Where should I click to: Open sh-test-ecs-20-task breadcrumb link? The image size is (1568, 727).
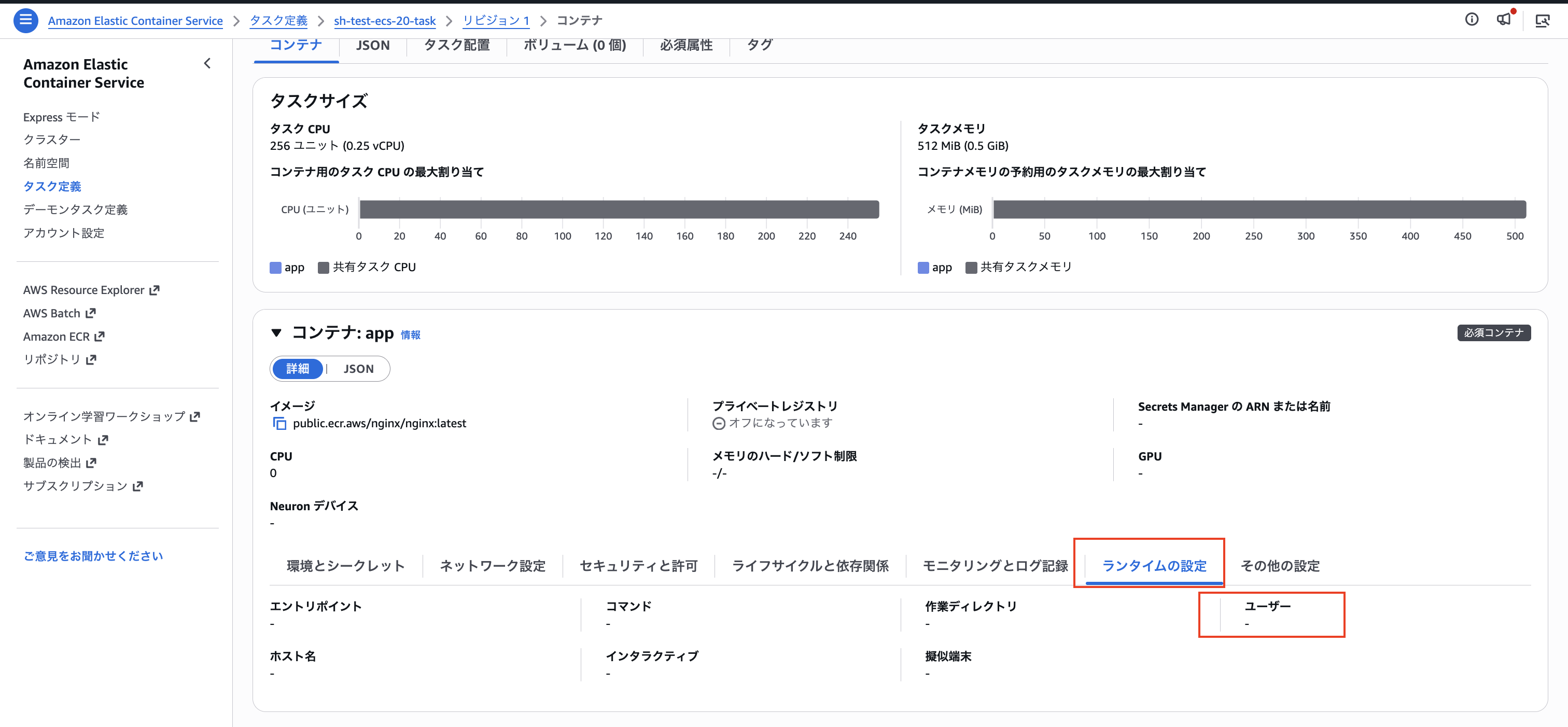(x=385, y=21)
